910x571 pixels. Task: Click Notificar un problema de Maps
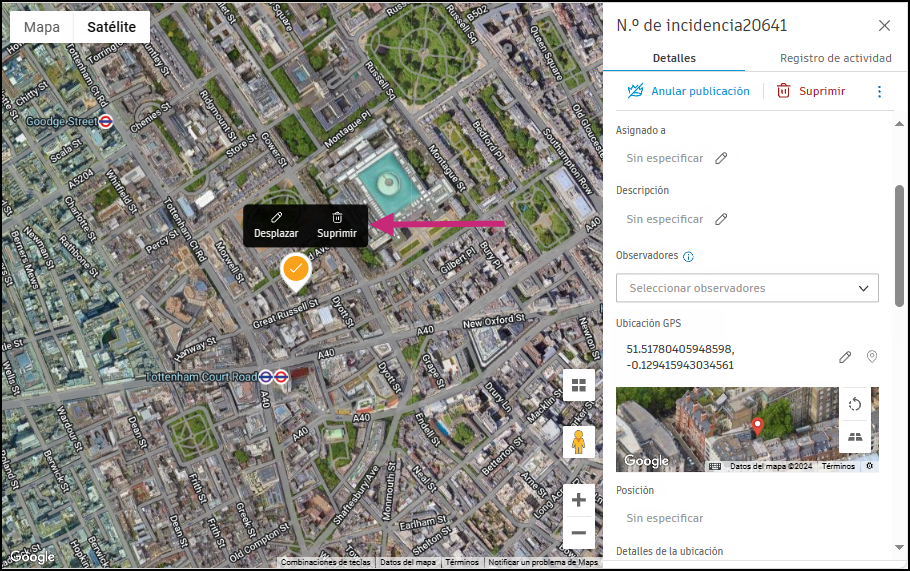[x=543, y=562]
